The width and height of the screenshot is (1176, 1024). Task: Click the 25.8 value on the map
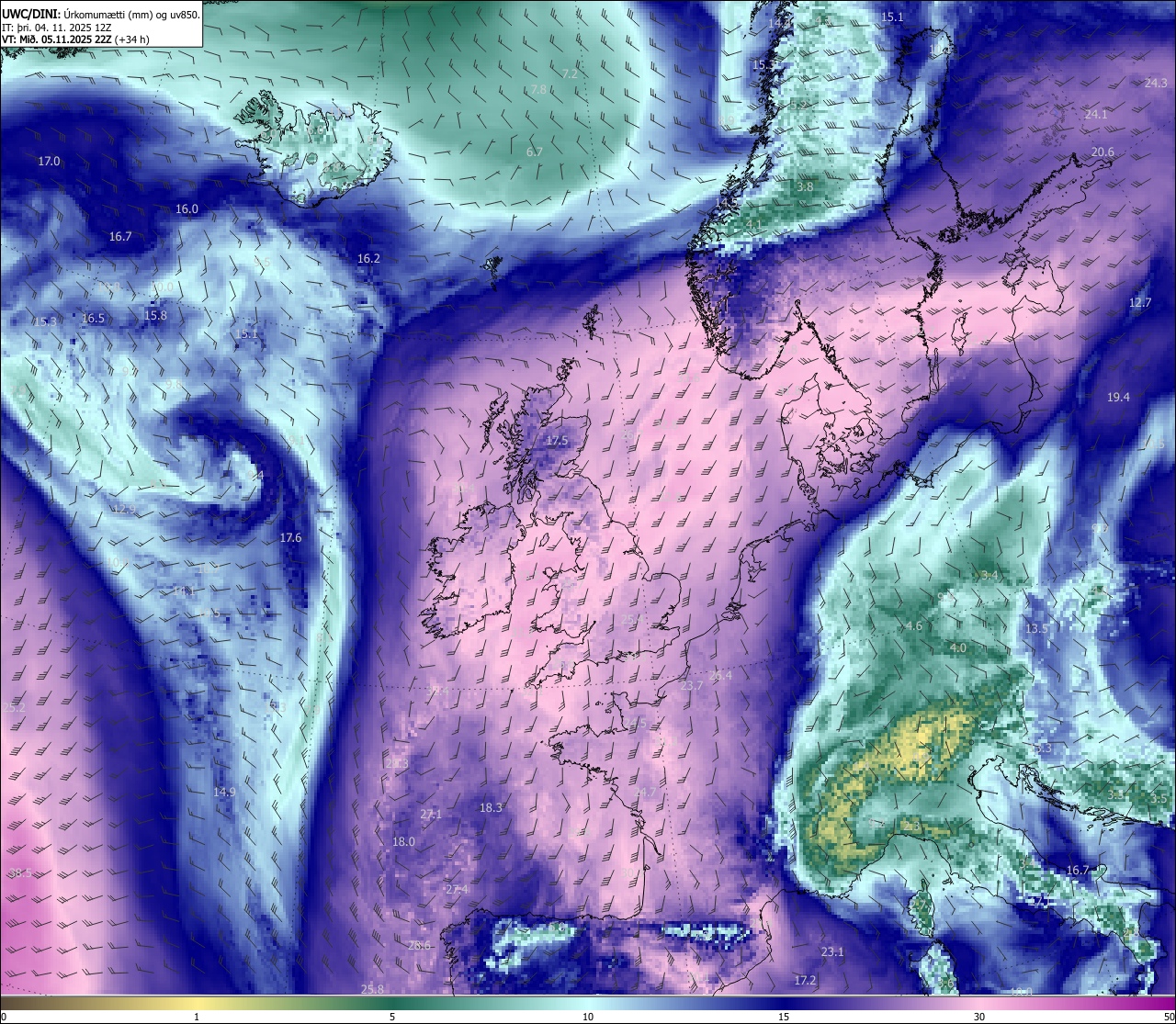click(372, 989)
